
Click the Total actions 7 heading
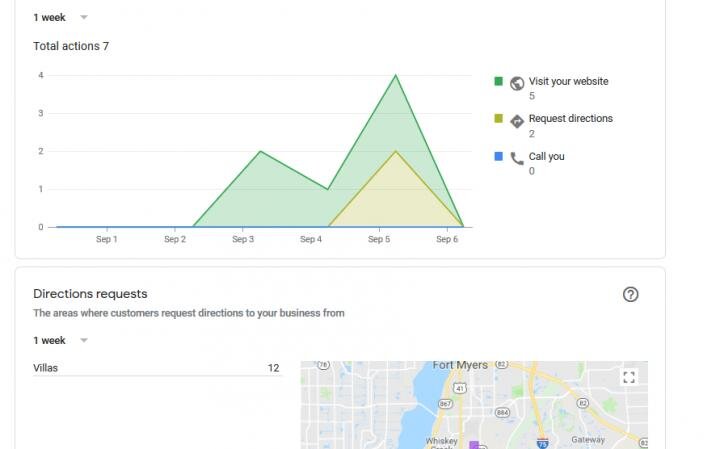71,46
